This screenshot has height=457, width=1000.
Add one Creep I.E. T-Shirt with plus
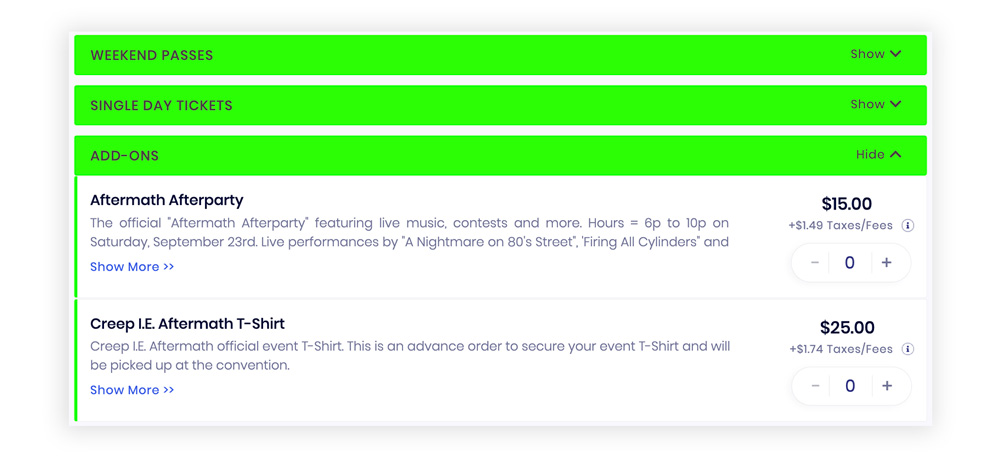coord(886,386)
